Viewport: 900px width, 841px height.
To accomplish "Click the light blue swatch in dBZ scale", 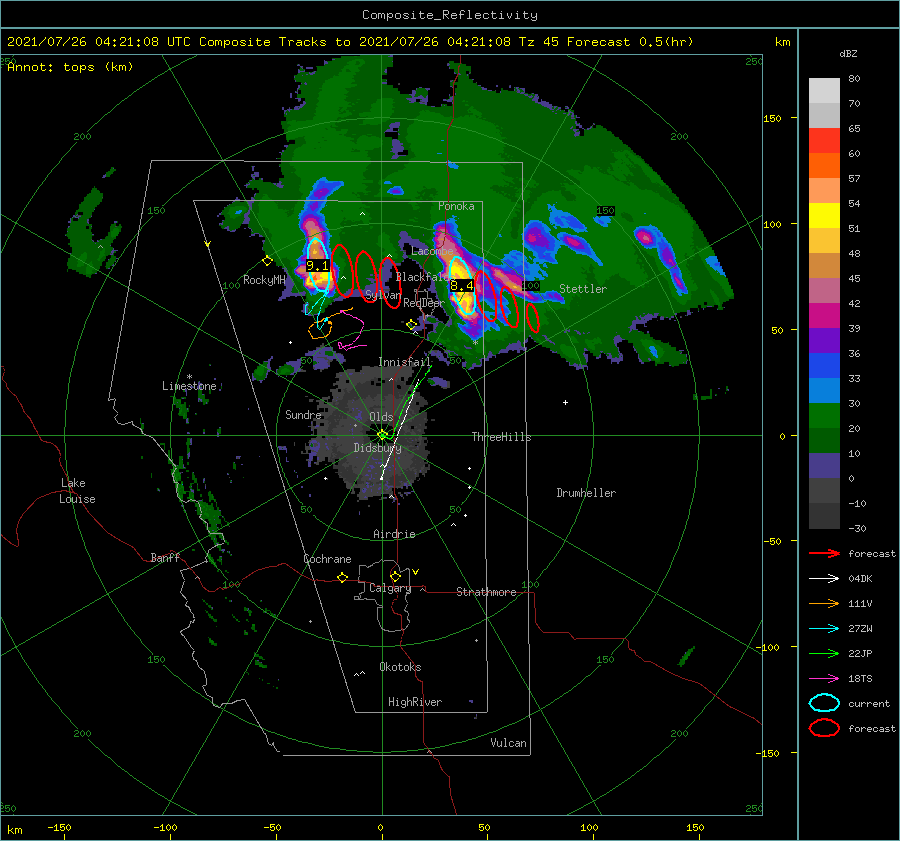I will pyautogui.click(x=824, y=390).
